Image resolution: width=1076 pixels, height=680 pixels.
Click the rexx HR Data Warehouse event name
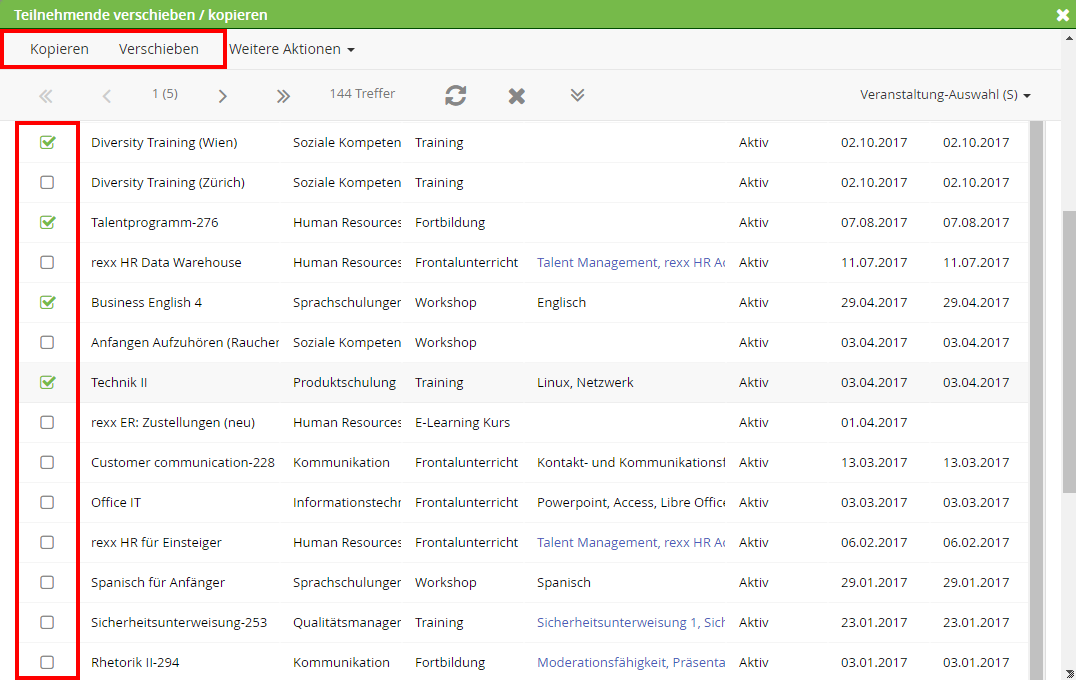click(x=166, y=262)
